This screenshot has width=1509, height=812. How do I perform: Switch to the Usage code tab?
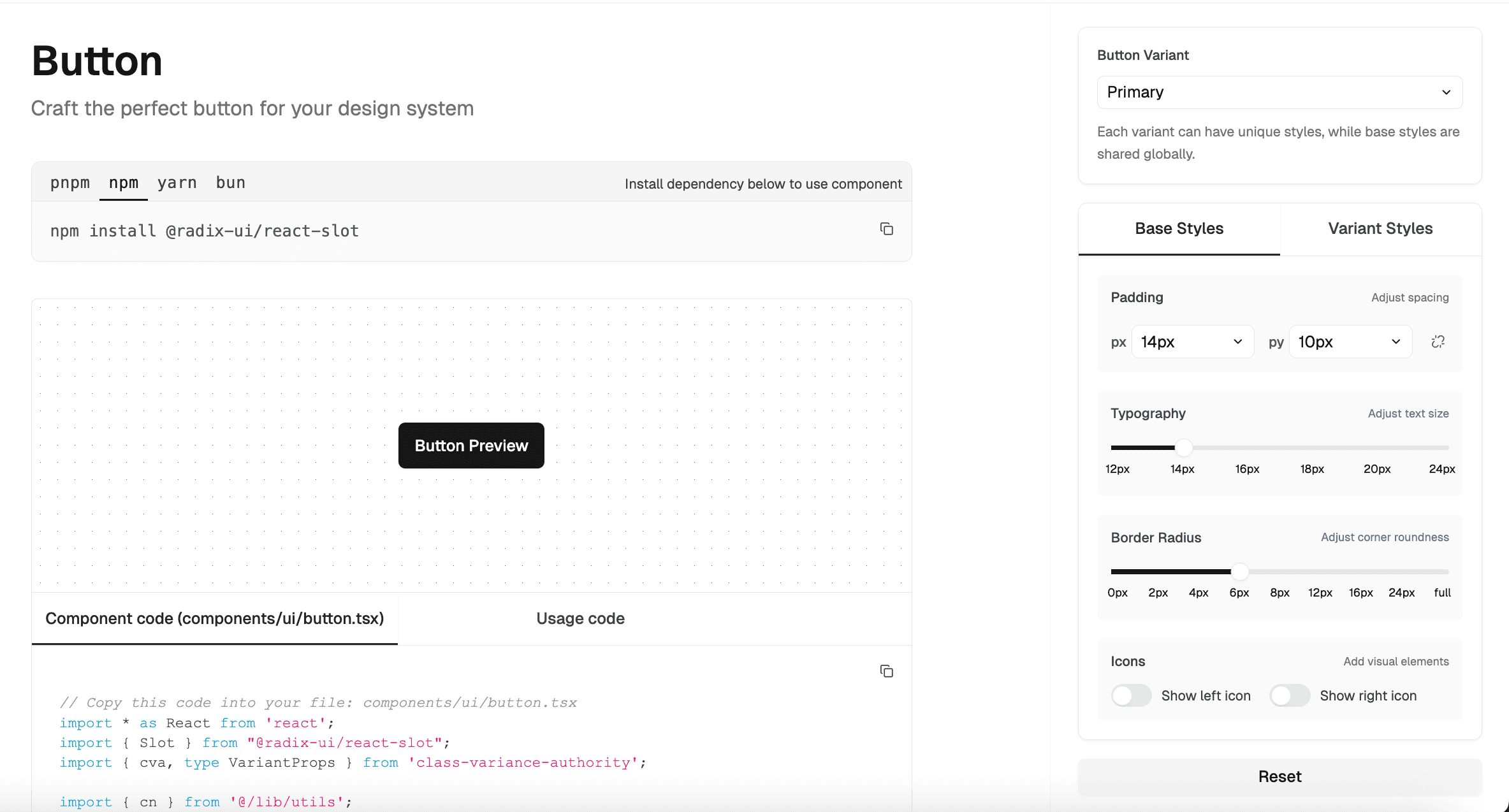580,618
